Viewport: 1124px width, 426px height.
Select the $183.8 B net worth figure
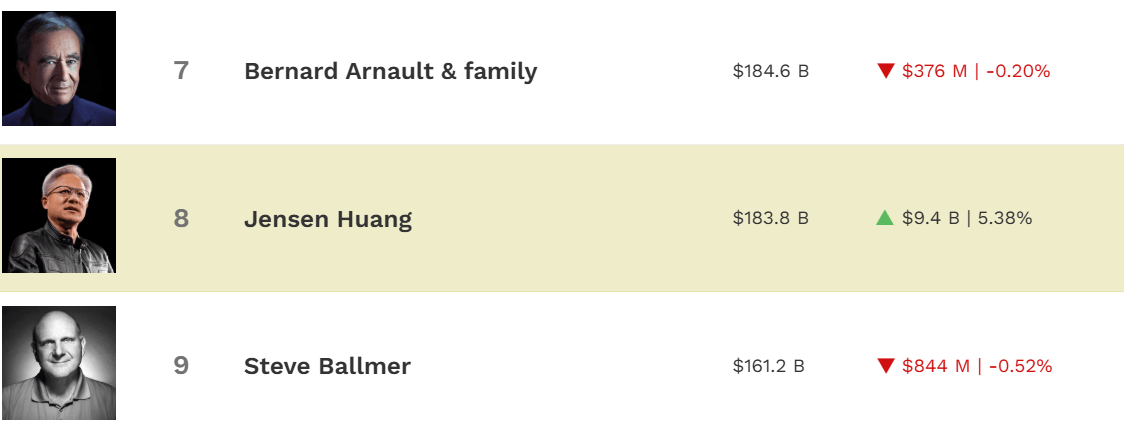coord(770,218)
